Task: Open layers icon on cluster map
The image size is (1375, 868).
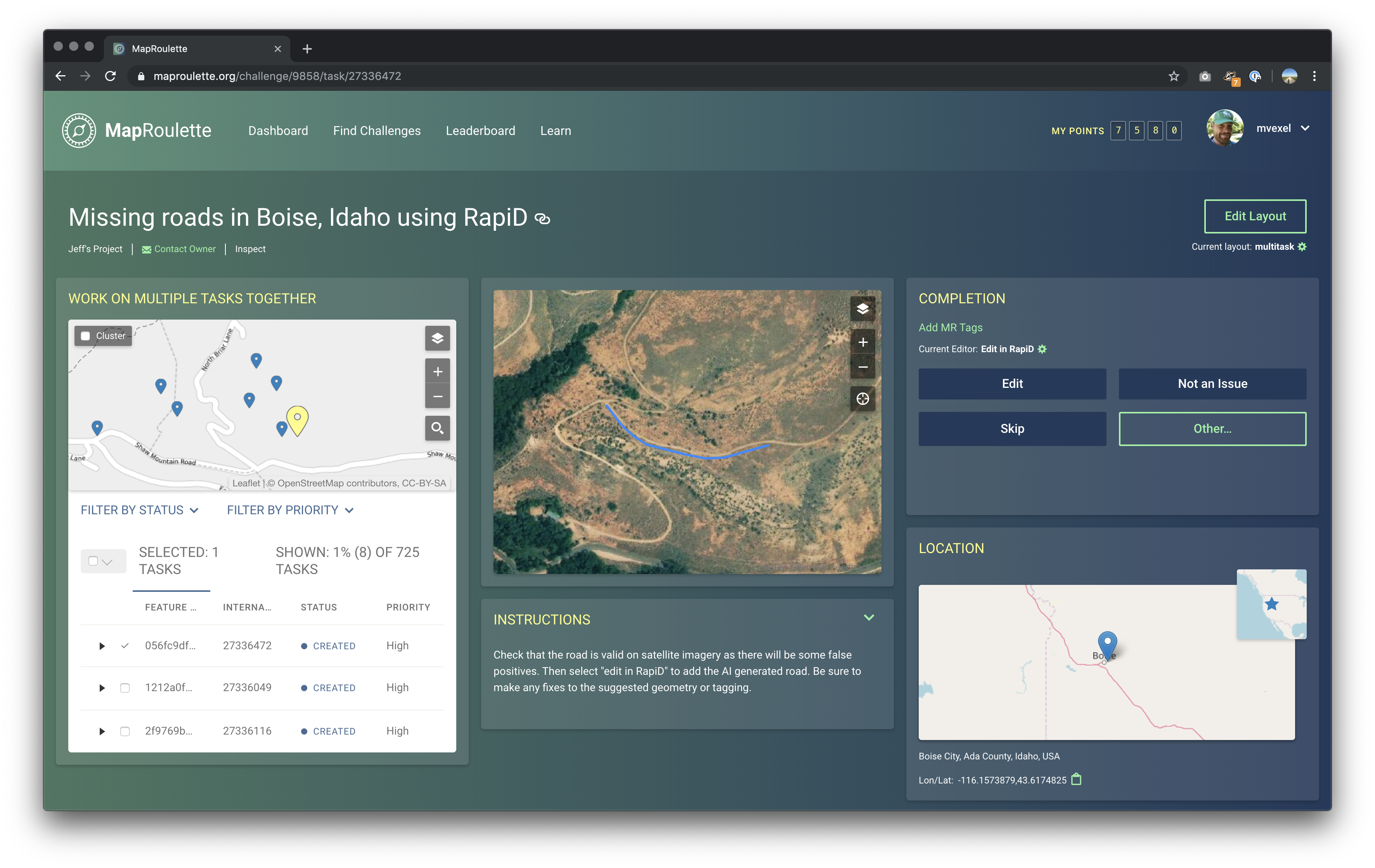Action: [437, 338]
